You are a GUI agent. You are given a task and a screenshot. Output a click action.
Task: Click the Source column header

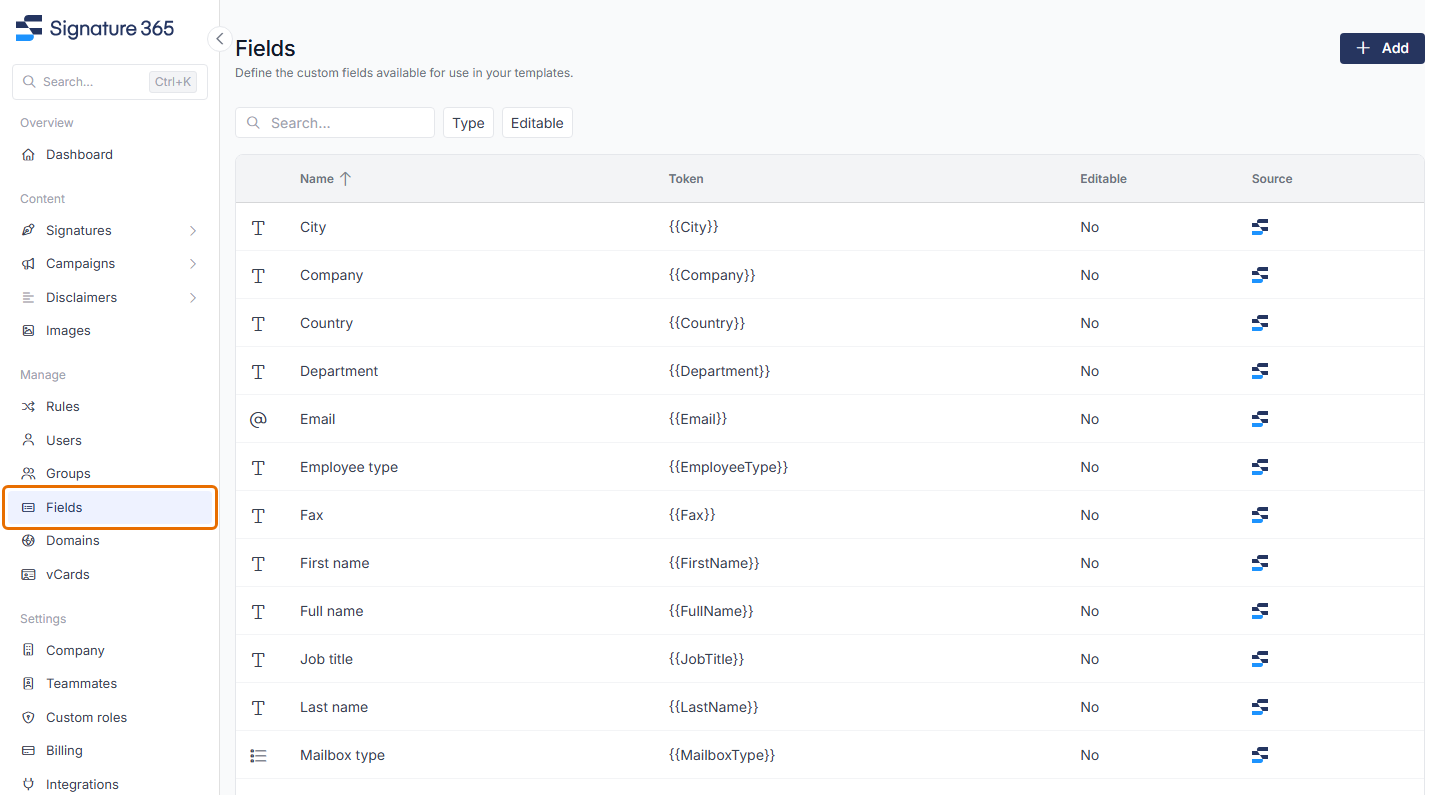(x=1272, y=179)
